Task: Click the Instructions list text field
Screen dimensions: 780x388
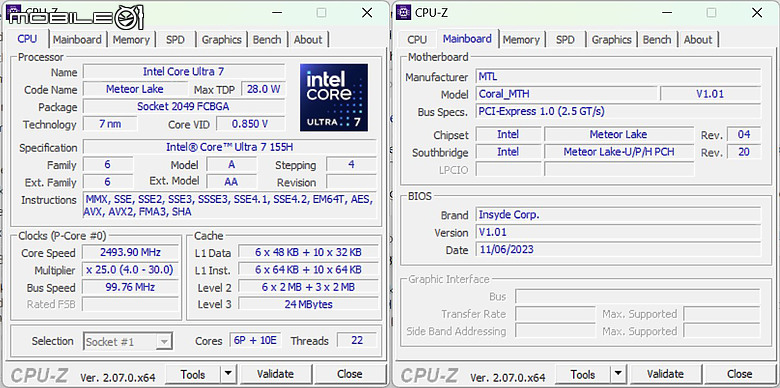Action: tap(229, 205)
